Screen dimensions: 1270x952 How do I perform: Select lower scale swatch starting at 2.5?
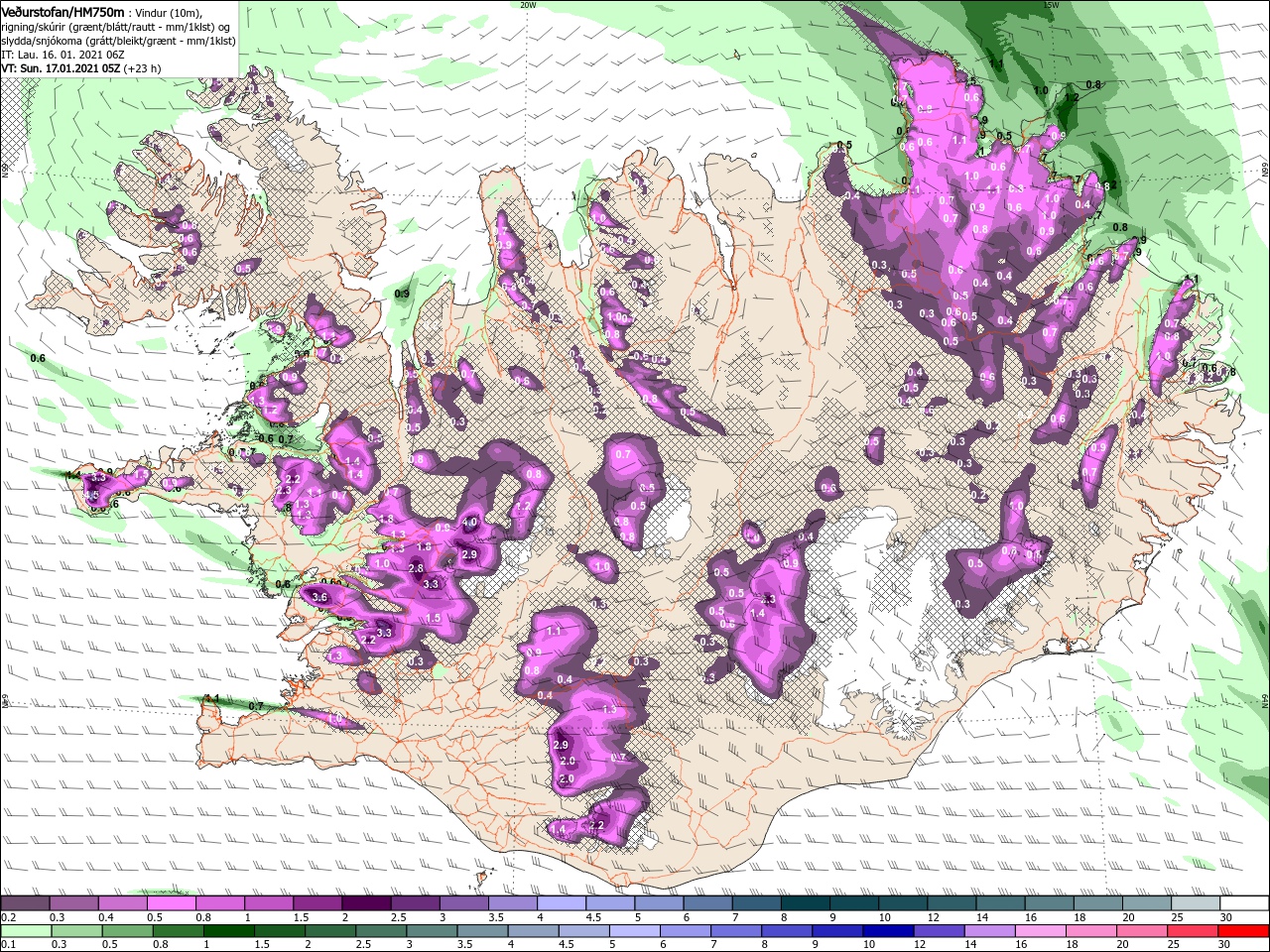(382, 931)
